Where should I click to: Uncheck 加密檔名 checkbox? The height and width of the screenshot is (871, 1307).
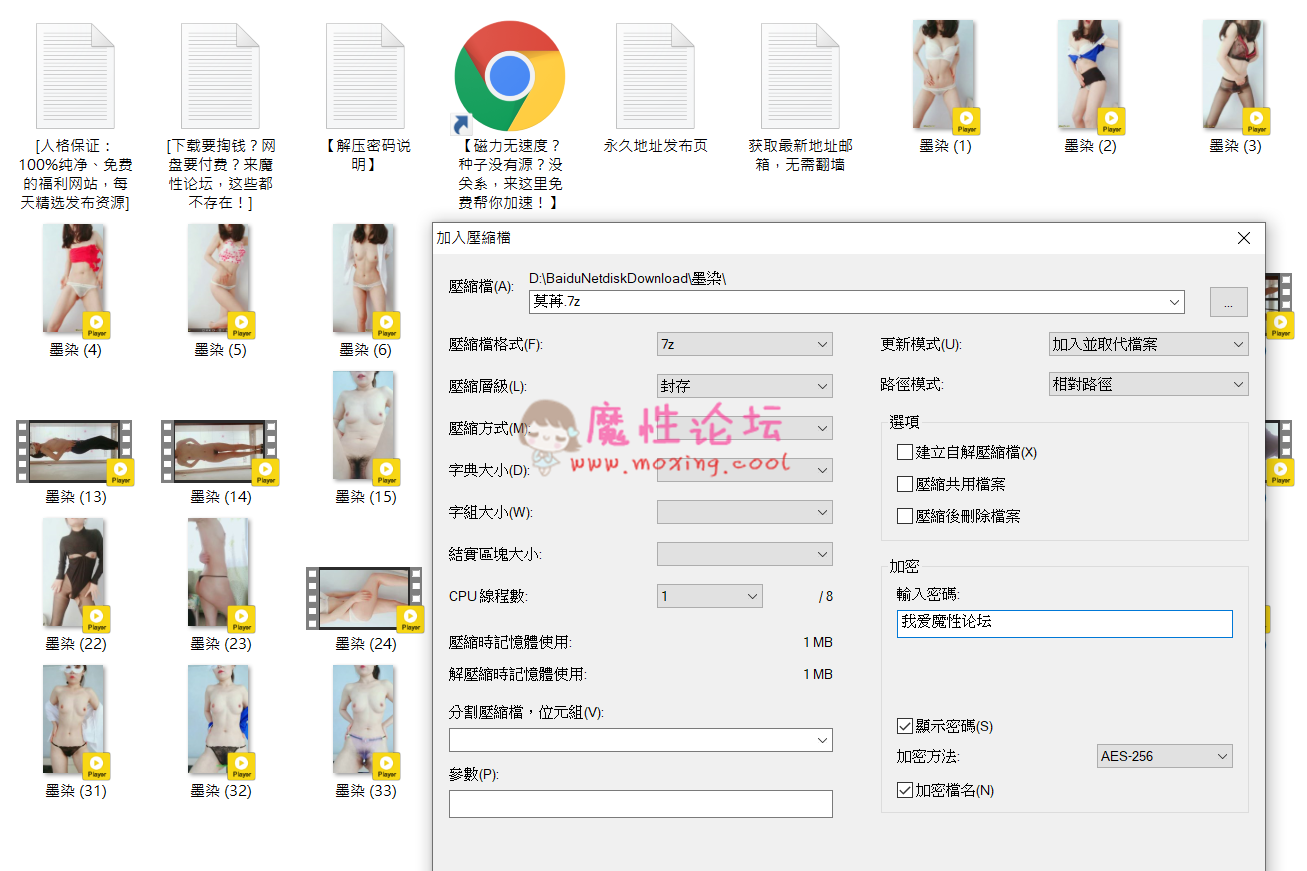[905, 790]
